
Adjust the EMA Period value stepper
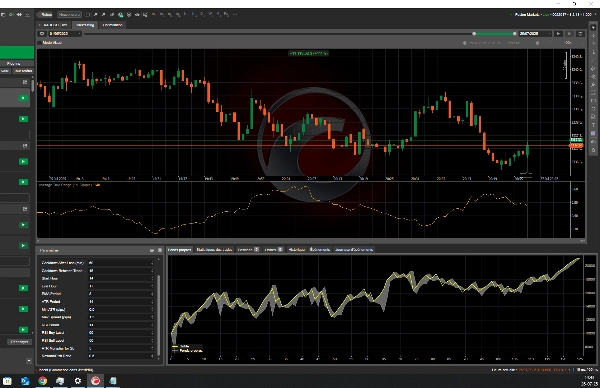click(x=152, y=294)
